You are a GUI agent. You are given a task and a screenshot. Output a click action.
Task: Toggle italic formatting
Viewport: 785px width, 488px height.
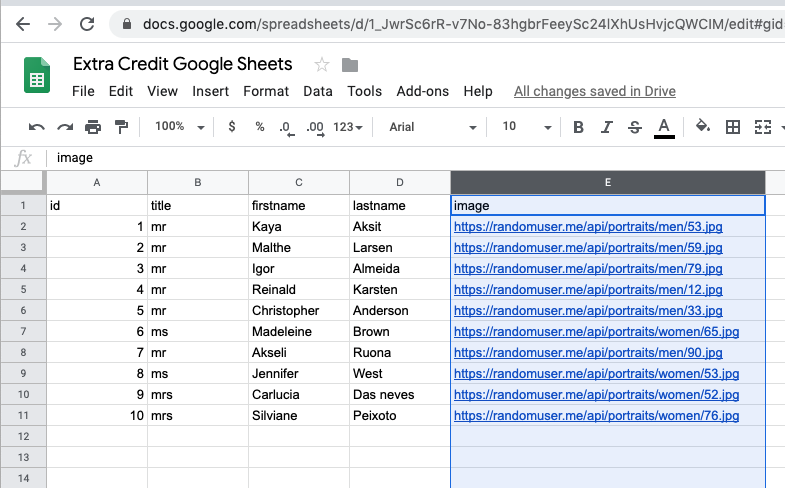(607, 127)
